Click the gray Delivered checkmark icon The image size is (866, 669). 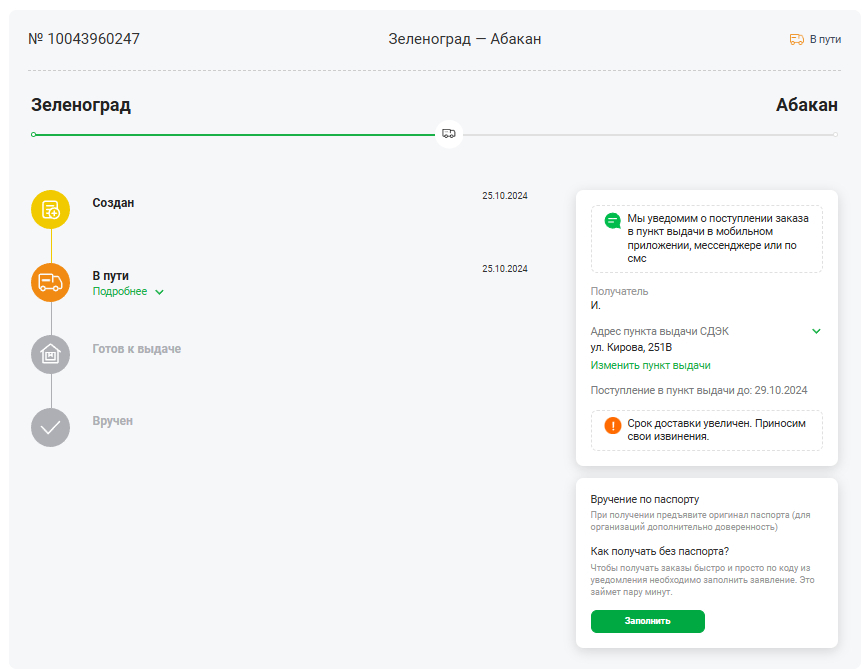(x=50, y=427)
